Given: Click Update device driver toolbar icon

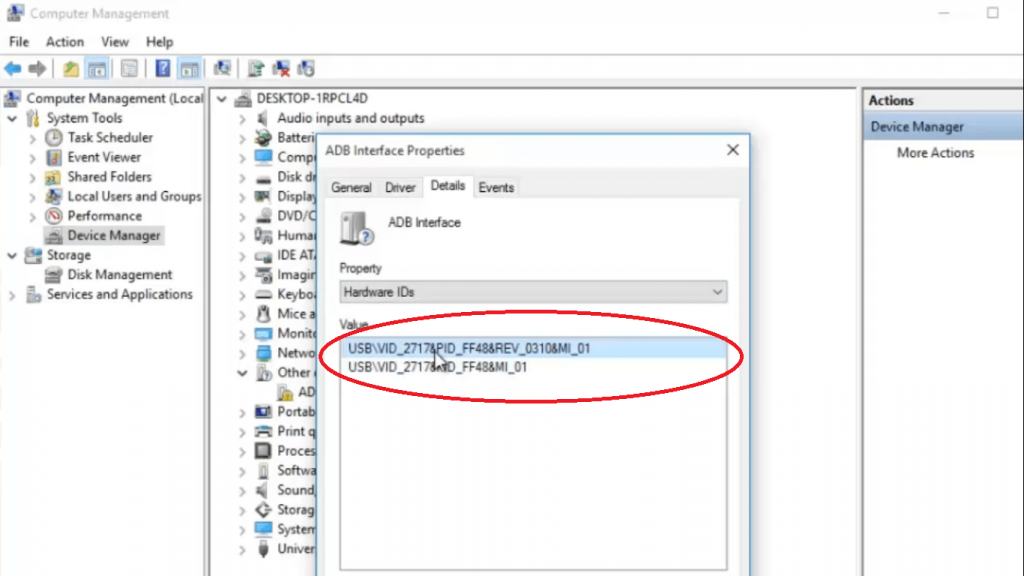Looking at the screenshot, I should [255, 68].
